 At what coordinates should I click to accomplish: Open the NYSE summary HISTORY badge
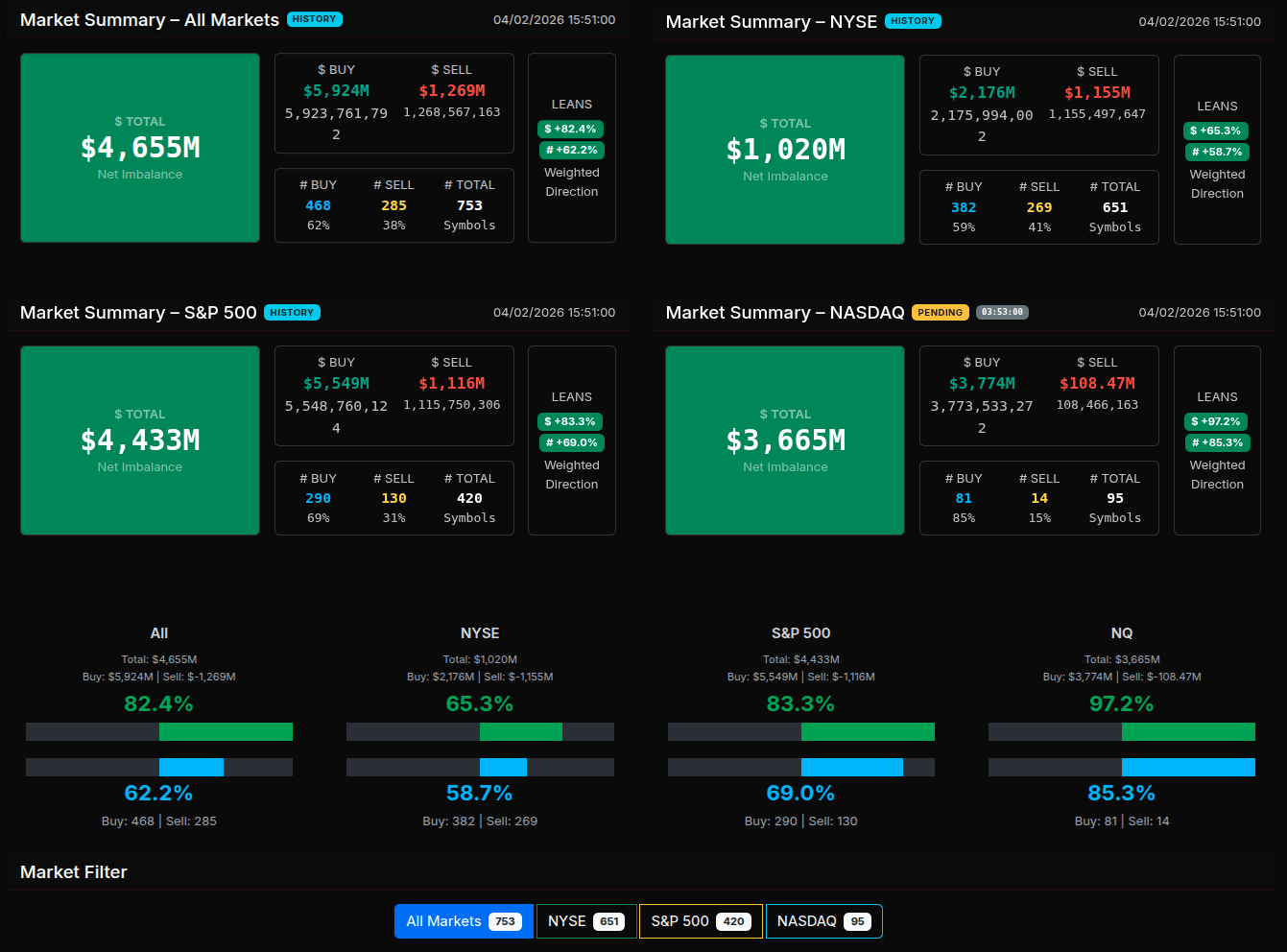[912, 21]
